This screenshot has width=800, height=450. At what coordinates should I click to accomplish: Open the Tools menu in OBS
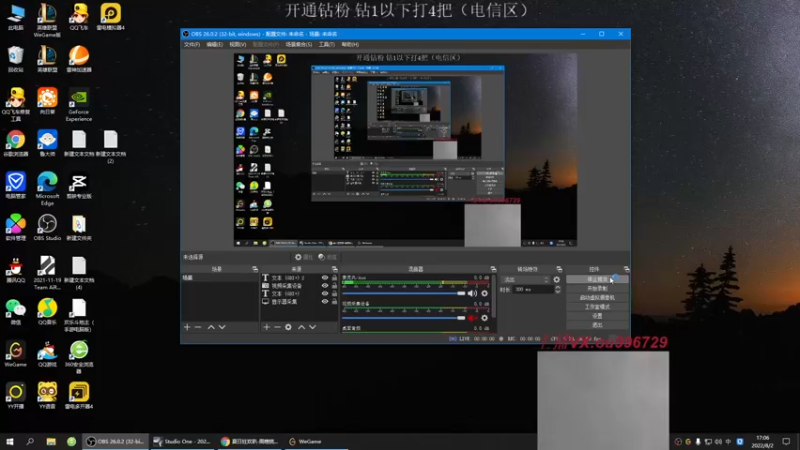click(x=327, y=44)
